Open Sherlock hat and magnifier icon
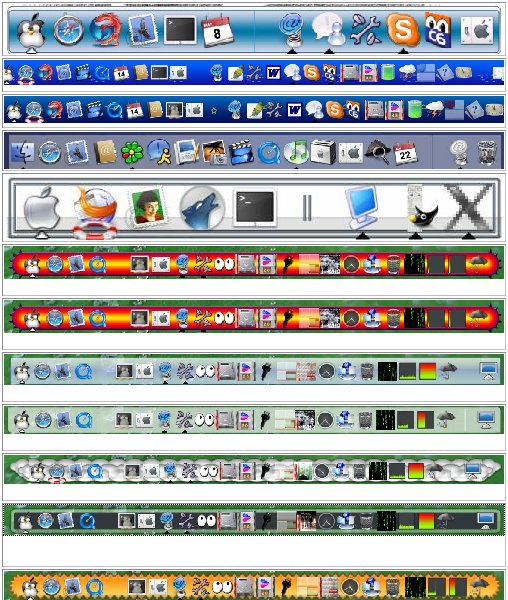The height and width of the screenshot is (600, 508). tap(378, 152)
